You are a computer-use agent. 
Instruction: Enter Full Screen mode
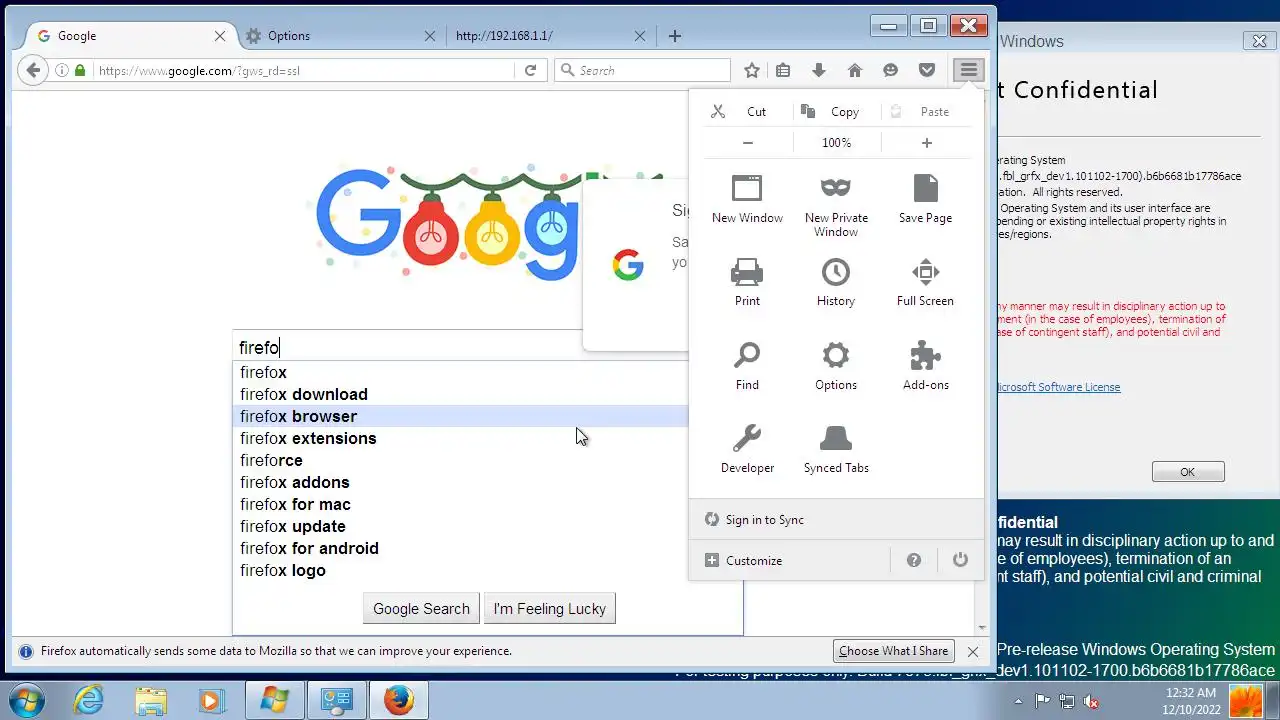(x=925, y=282)
